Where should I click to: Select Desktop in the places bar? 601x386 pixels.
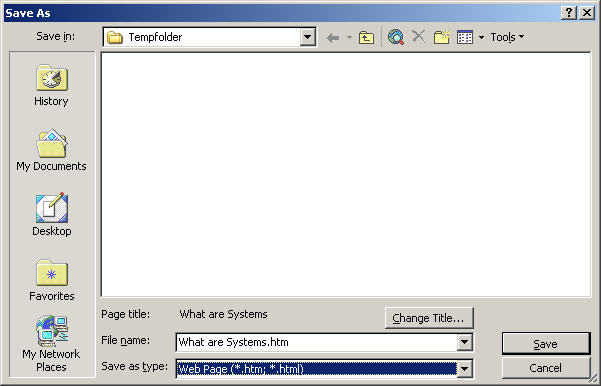pyautogui.click(x=51, y=215)
